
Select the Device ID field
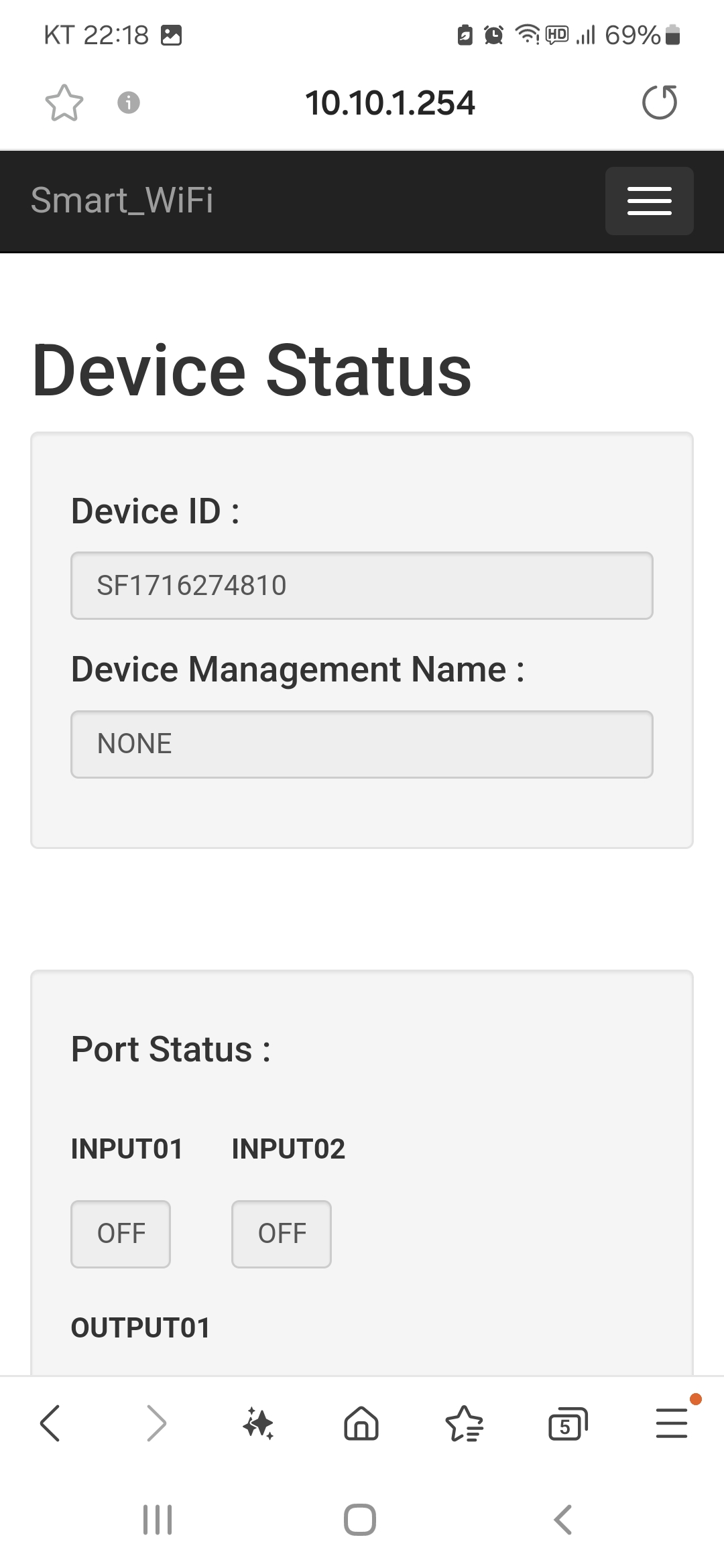pos(362,586)
